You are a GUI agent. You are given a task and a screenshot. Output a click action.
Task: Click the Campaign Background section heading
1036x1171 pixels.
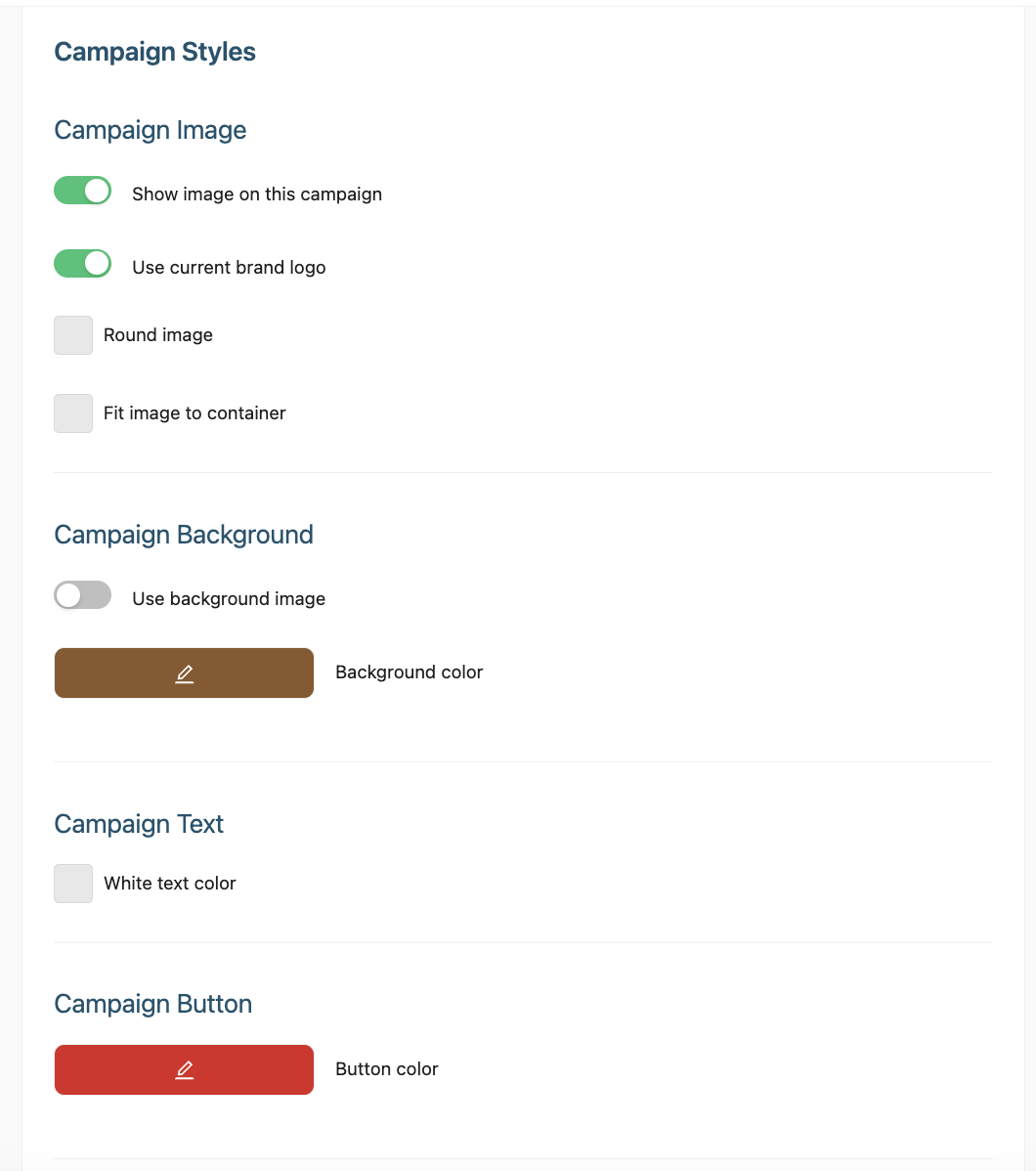tap(184, 535)
